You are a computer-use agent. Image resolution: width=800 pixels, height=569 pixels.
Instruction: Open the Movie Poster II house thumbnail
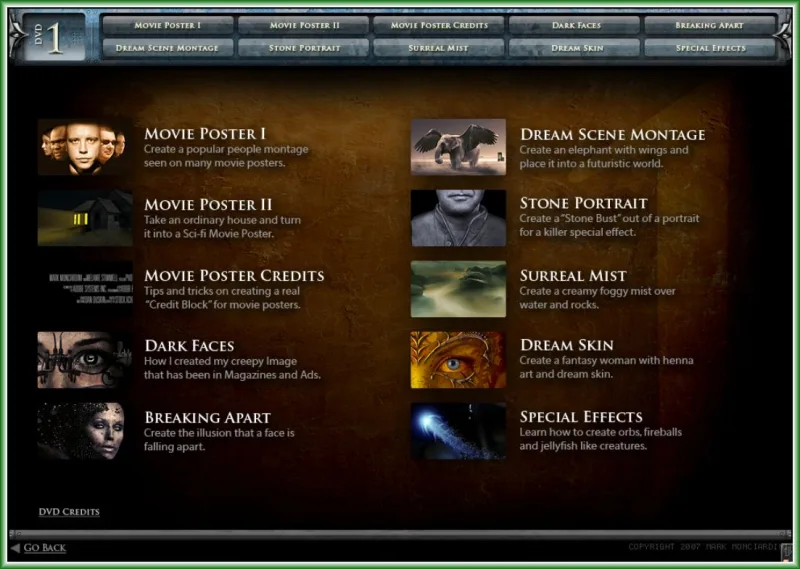(x=85, y=218)
